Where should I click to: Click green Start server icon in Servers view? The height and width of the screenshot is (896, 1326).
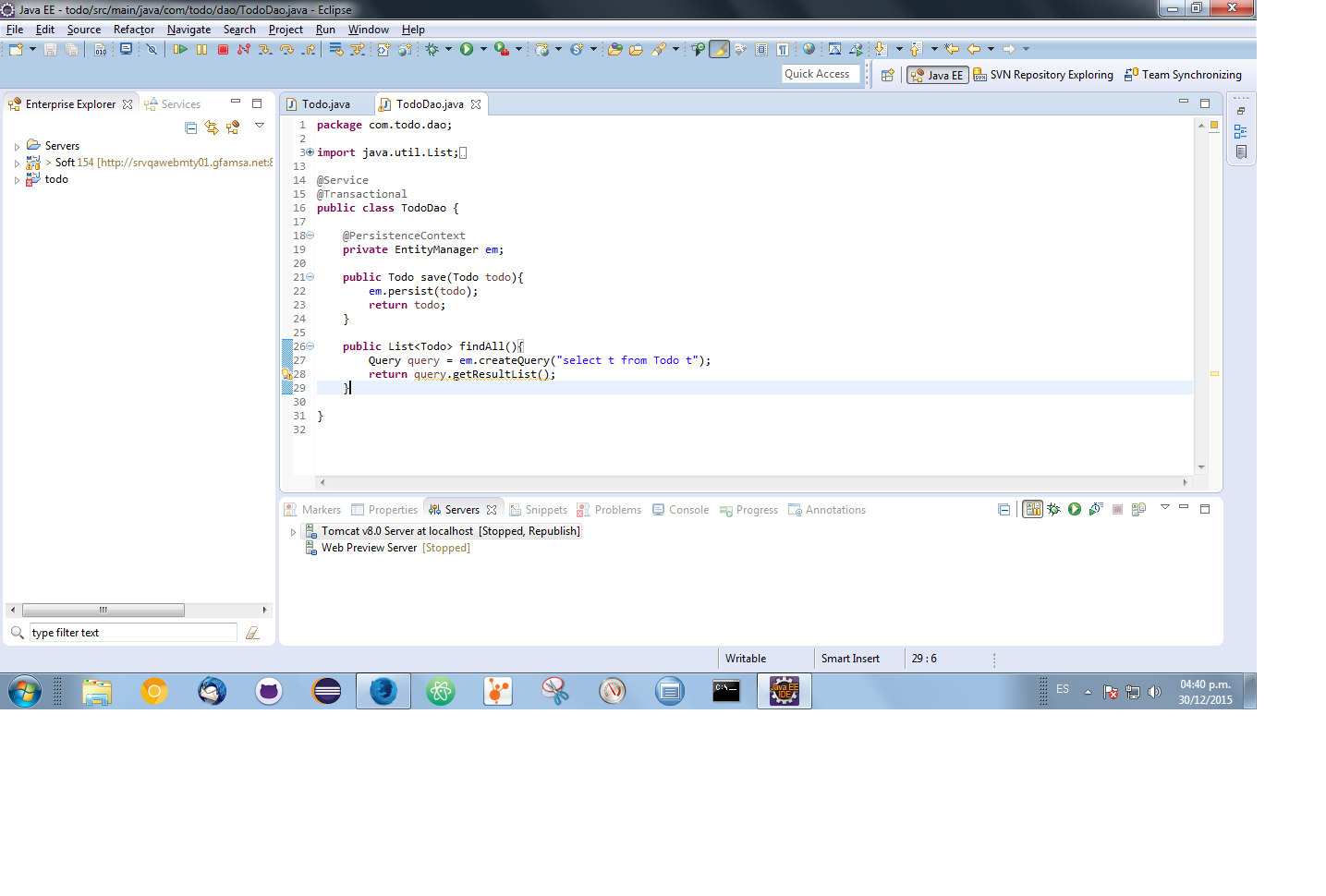click(x=1075, y=509)
